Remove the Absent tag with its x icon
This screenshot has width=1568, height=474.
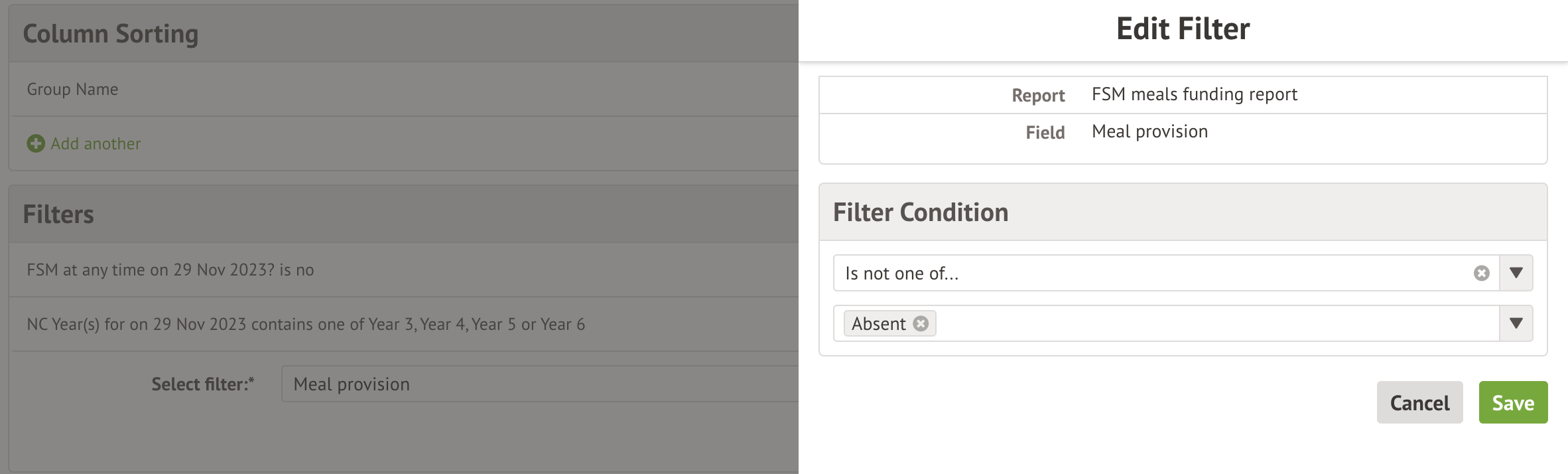tap(921, 323)
